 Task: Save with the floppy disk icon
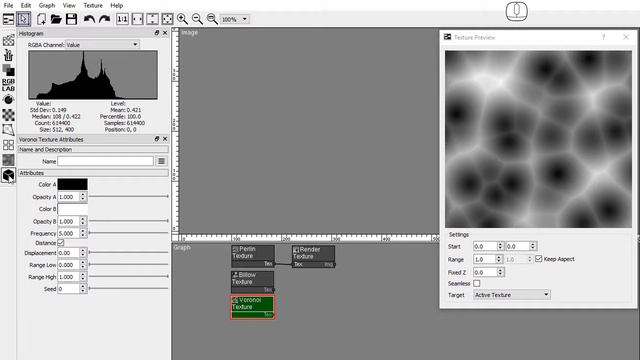pyautogui.click(x=71, y=19)
